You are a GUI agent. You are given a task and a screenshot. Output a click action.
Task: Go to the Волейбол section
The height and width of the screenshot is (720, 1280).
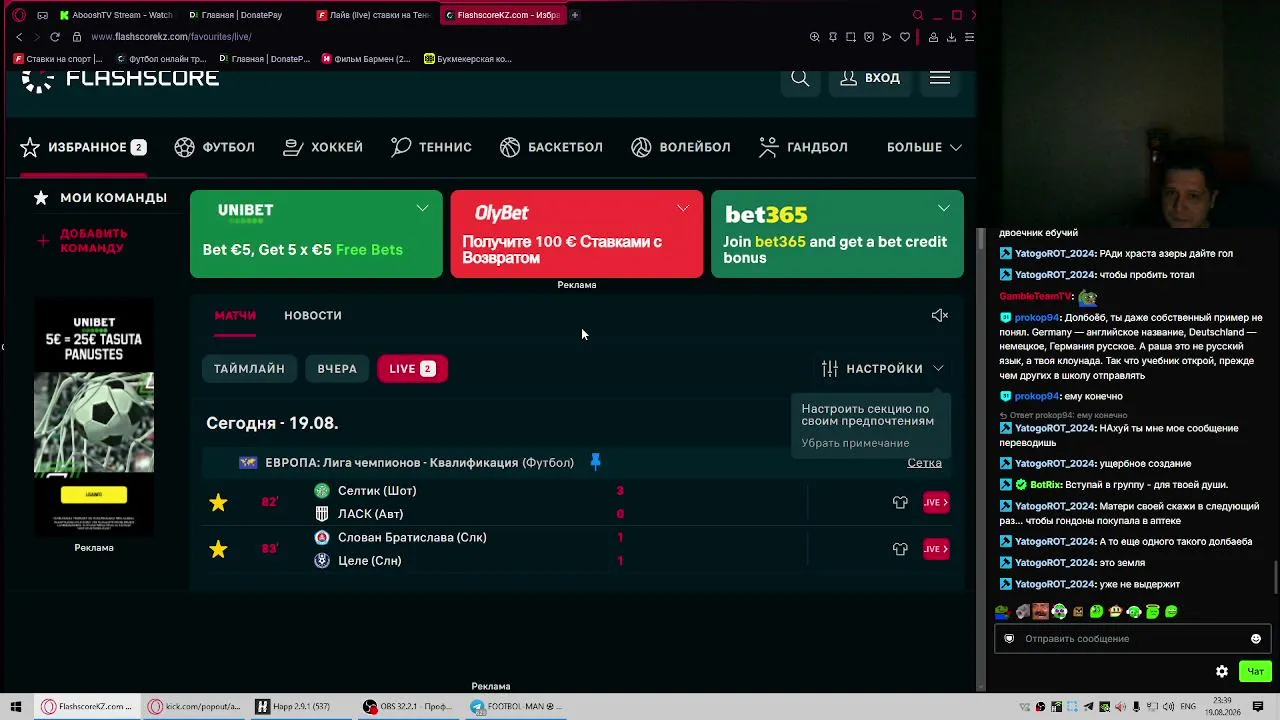point(681,147)
